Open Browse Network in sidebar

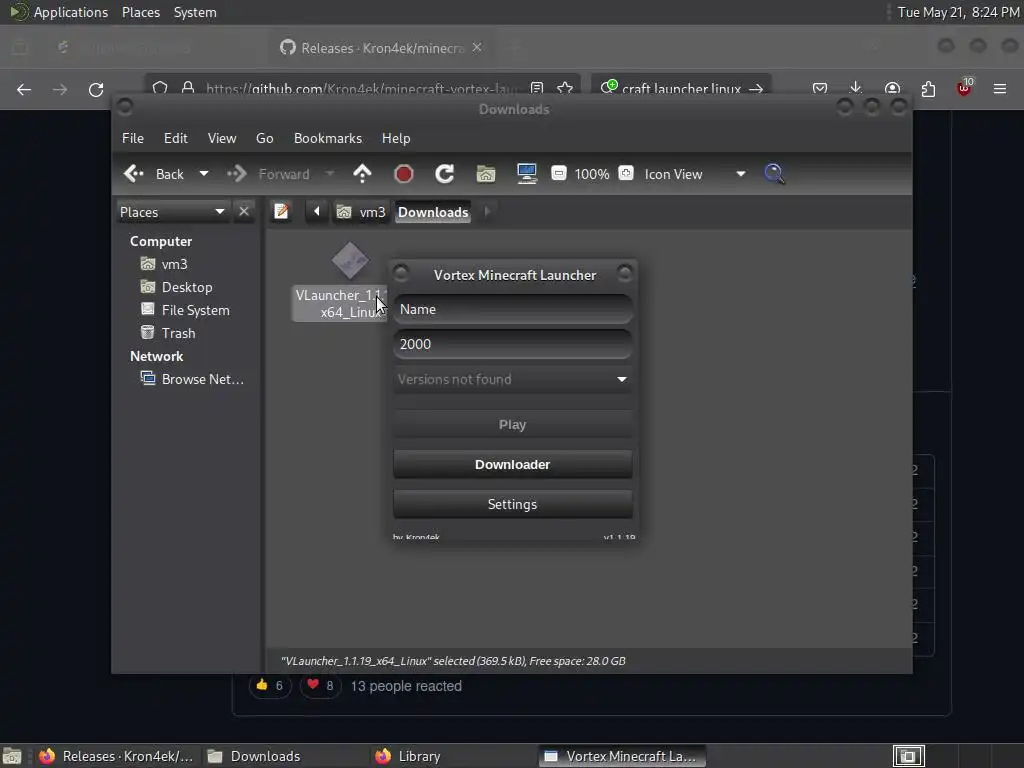tap(192, 379)
